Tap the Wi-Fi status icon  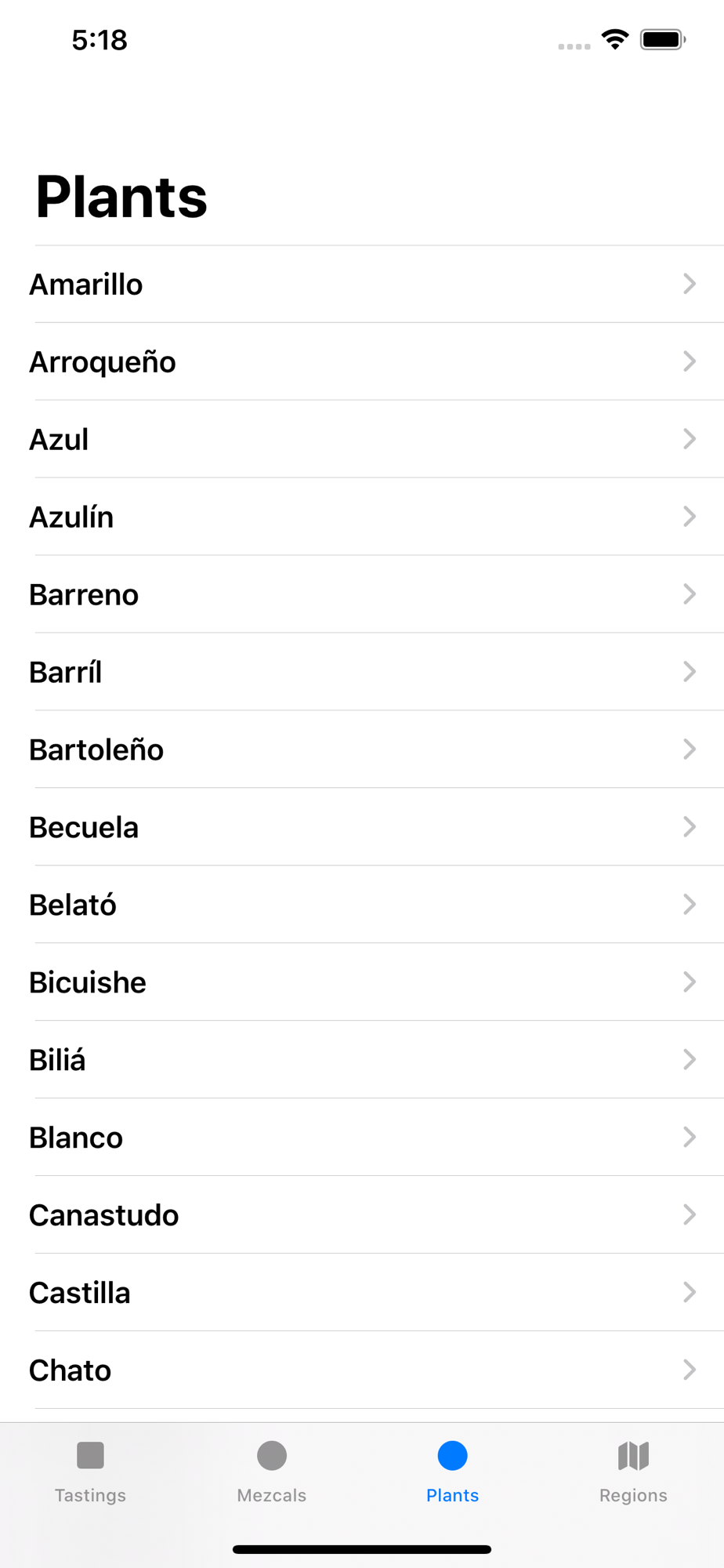615,39
